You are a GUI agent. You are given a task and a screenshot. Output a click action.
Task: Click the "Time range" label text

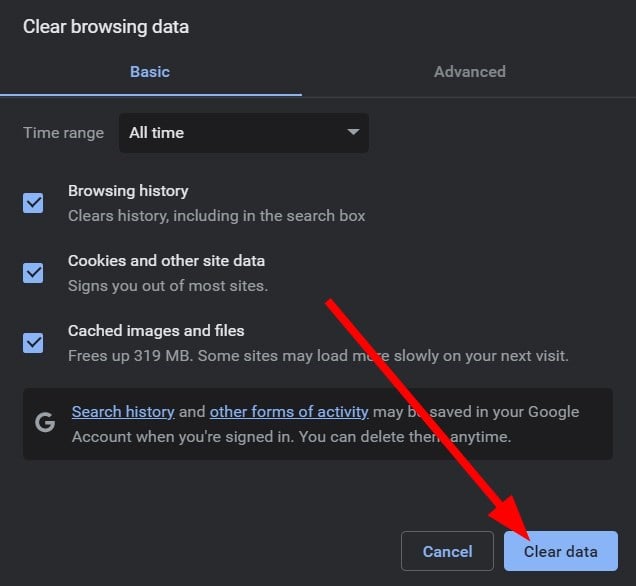63,133
